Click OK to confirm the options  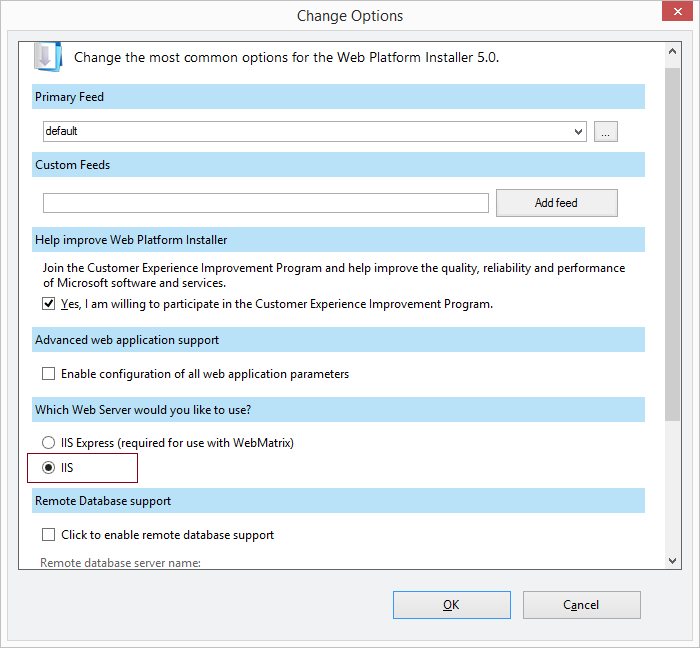452,605
